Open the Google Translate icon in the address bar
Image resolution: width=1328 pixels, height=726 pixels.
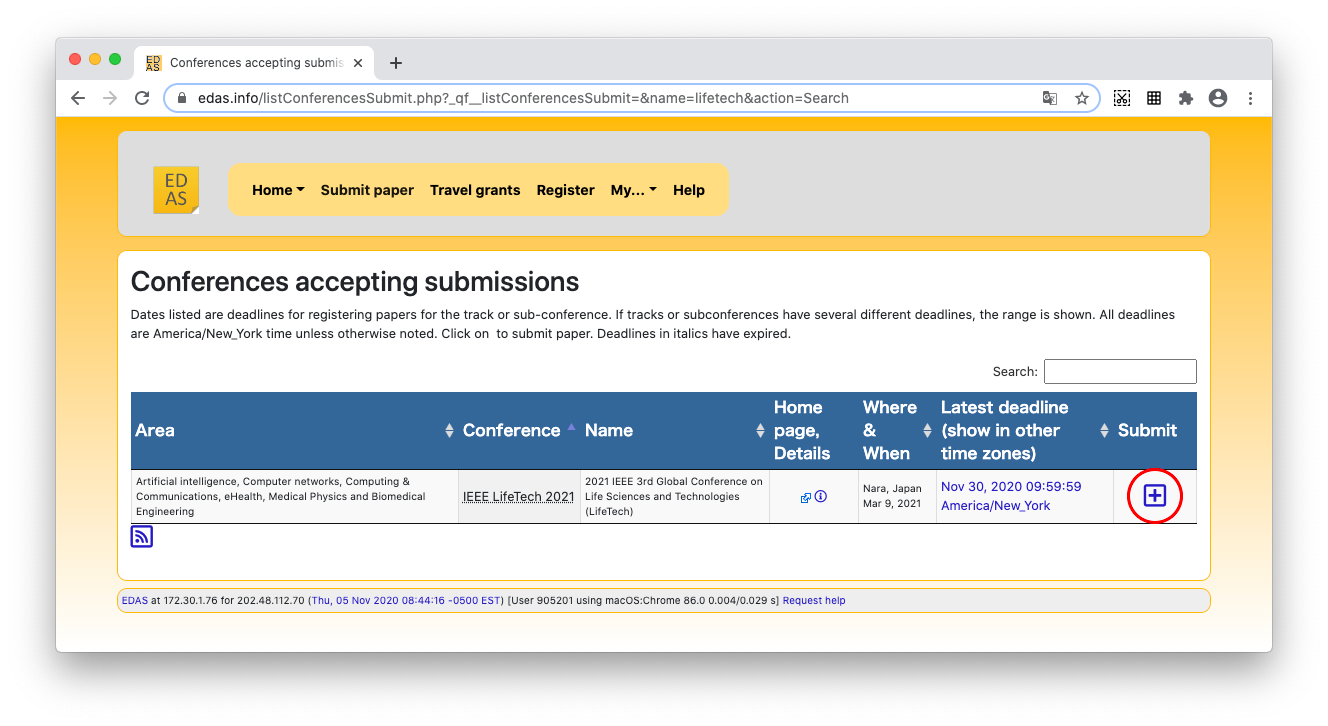click(1050, 98)
